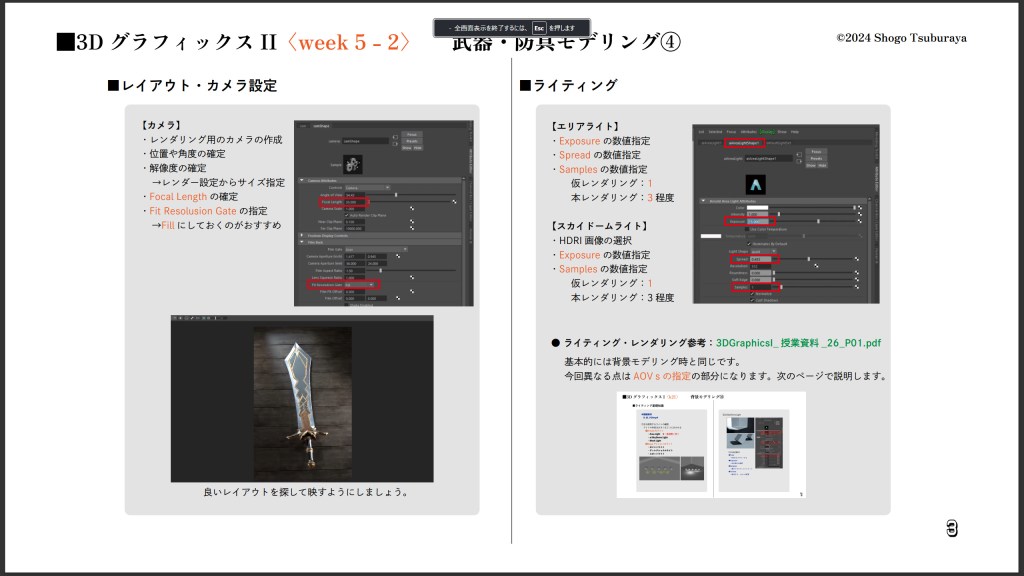Click the rendered sword image
Screen dimensions: 1024x576
[x=302, y=401]
